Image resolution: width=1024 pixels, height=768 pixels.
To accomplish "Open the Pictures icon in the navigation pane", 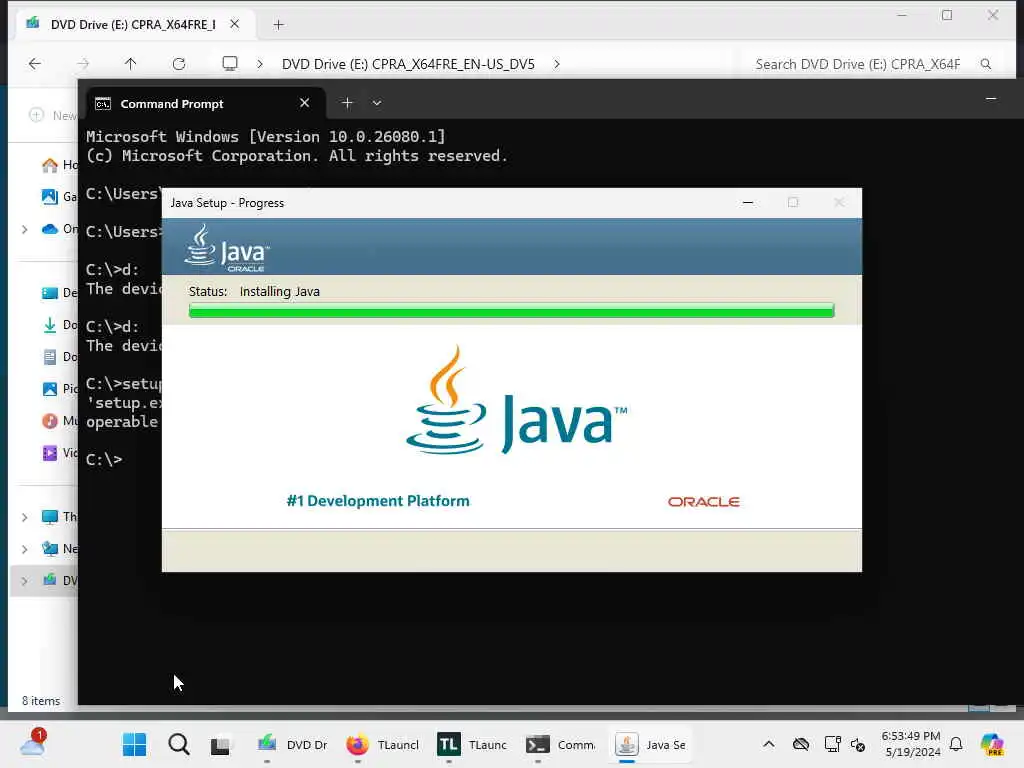I will coord(50,389).
